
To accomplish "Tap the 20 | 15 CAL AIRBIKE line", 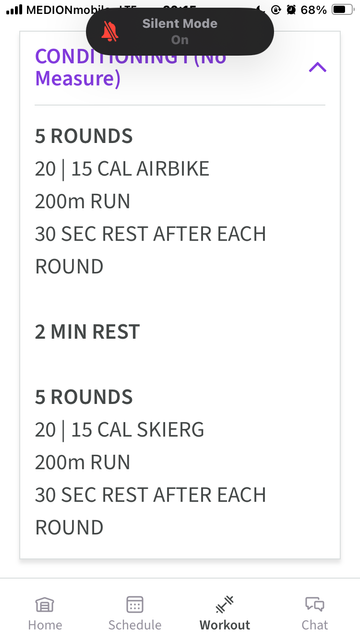I will coord(122,169).
